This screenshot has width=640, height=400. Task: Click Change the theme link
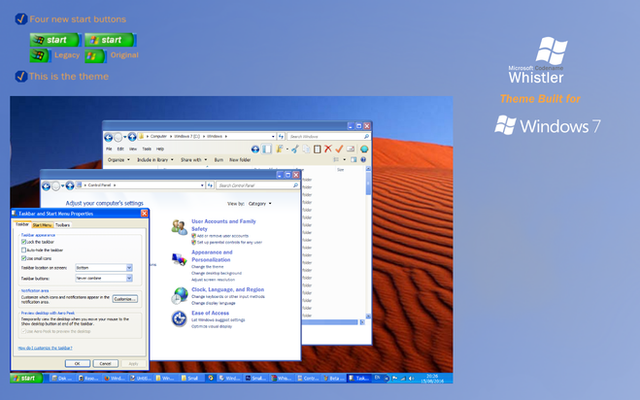coord(207,267)
